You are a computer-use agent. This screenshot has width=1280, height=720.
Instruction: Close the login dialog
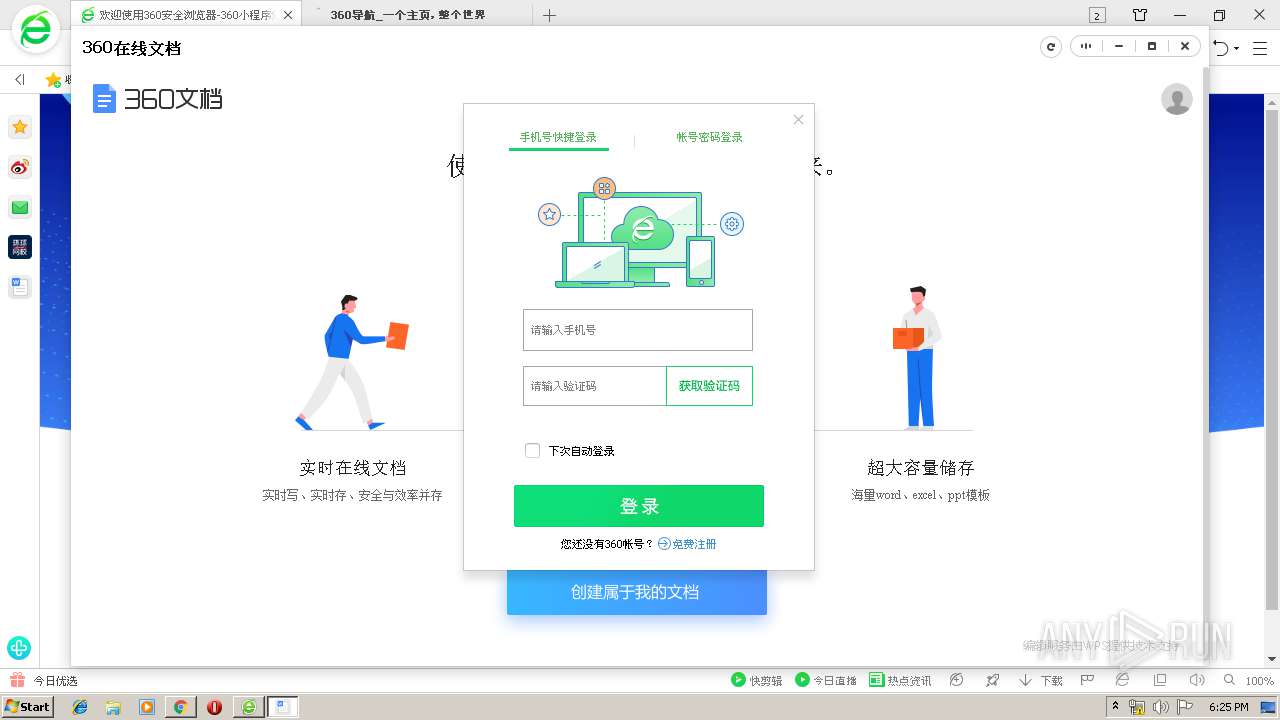coord(798,120)
